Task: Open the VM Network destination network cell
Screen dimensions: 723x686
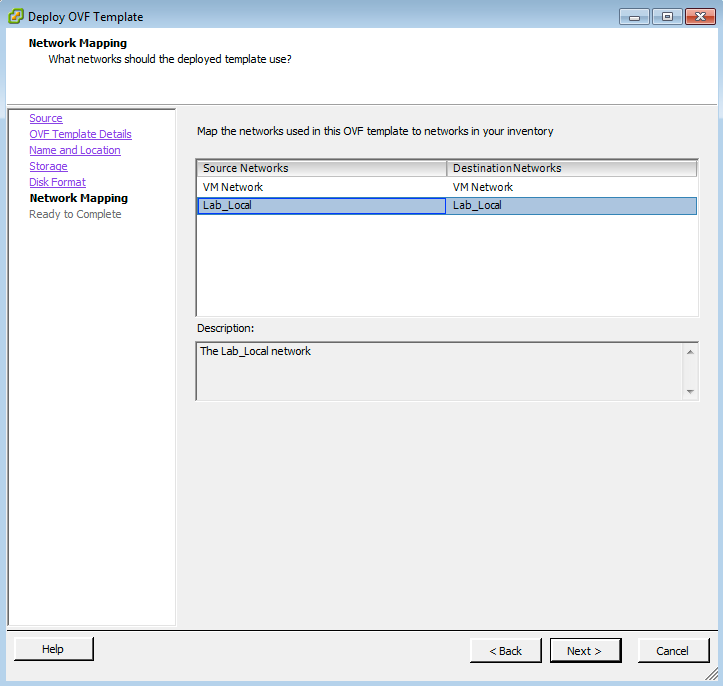Action: (571, 187)
